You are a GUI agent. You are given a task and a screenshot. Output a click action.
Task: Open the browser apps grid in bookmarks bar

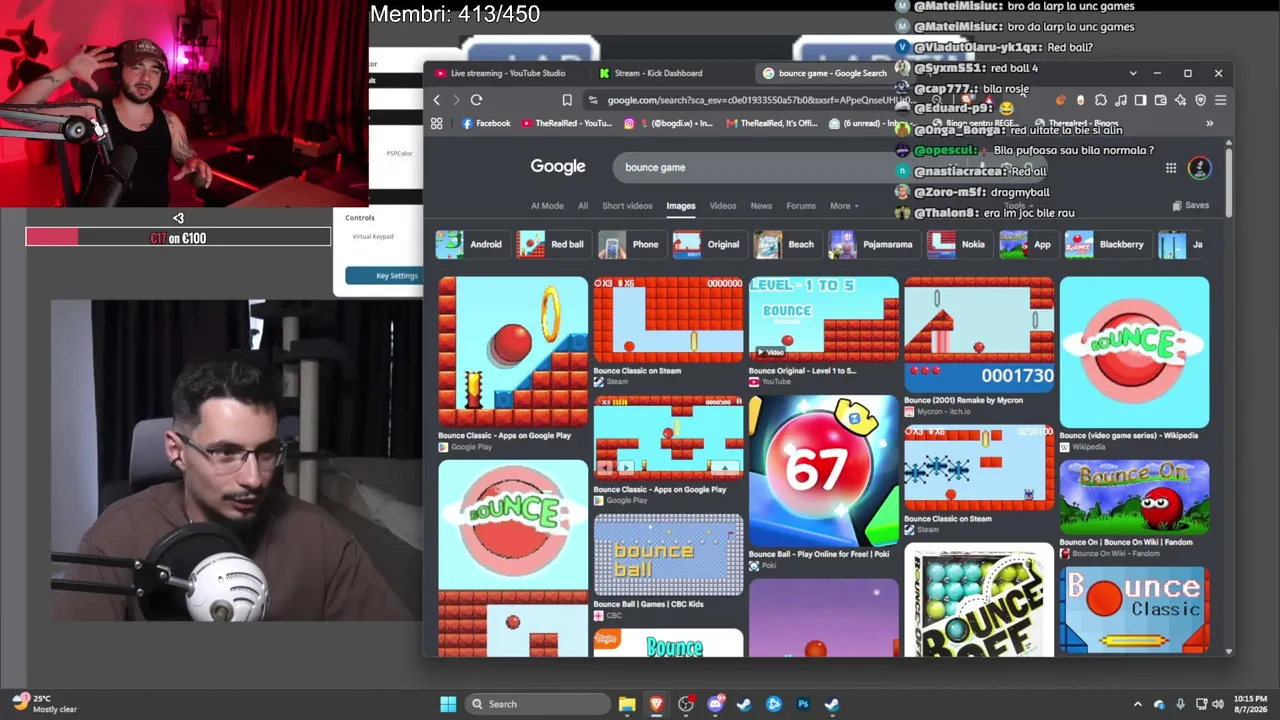436,123
